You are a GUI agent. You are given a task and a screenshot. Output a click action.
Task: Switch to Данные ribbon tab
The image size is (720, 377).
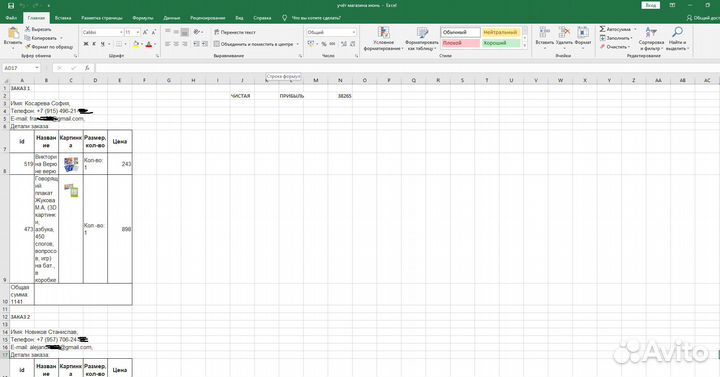click(171, 18)
